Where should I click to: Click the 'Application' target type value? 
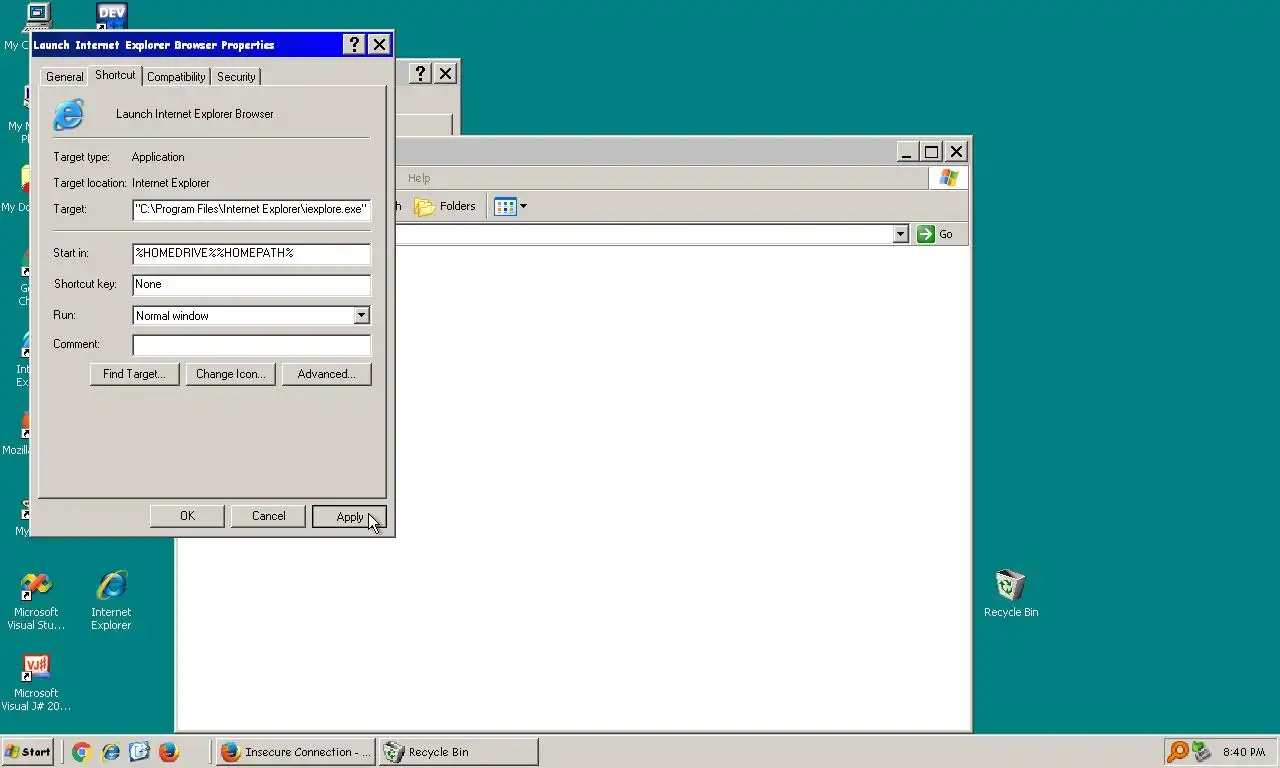coord(158,157)
